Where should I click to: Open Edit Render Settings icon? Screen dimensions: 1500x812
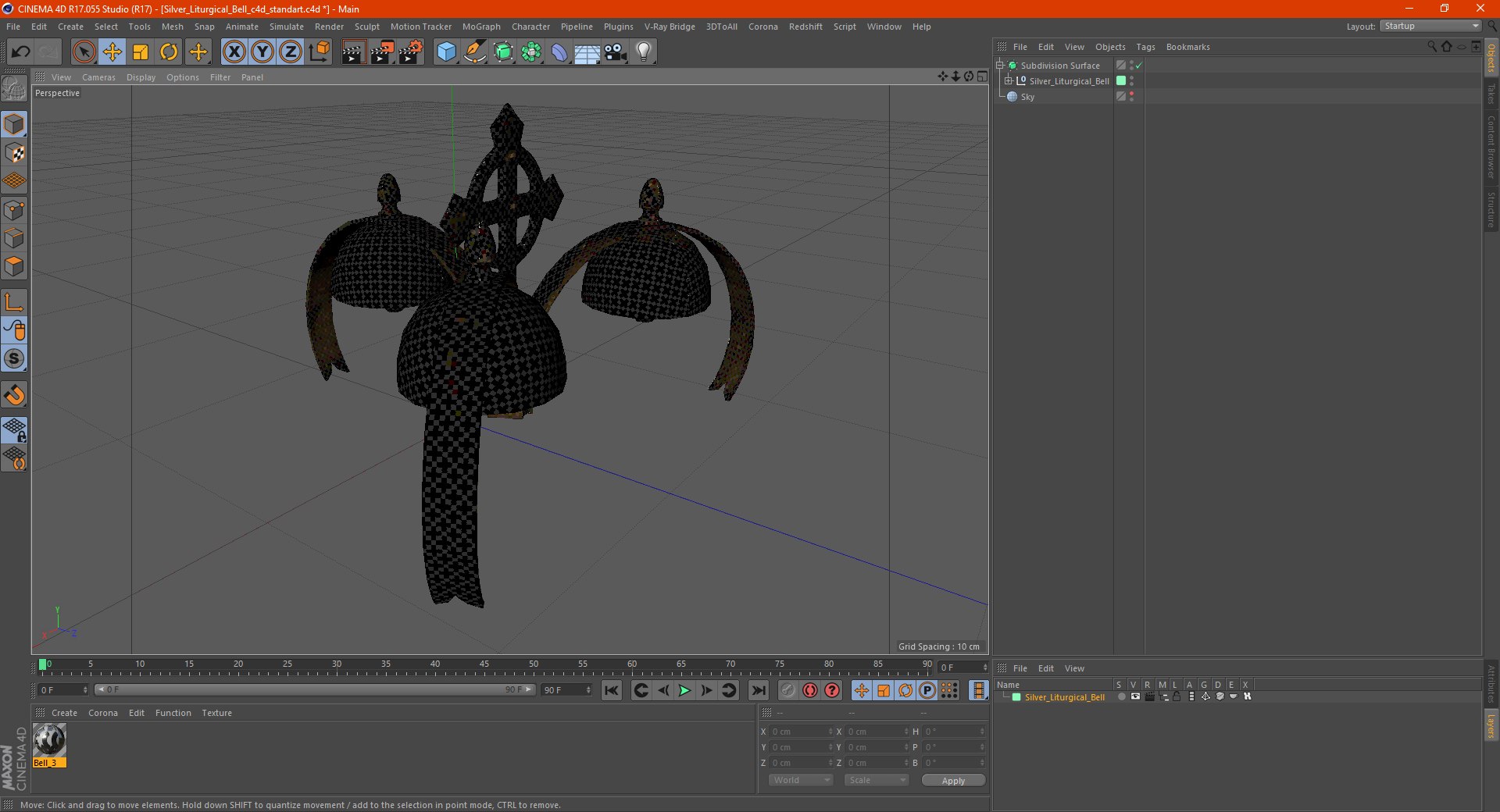click(x=411, y=52)
